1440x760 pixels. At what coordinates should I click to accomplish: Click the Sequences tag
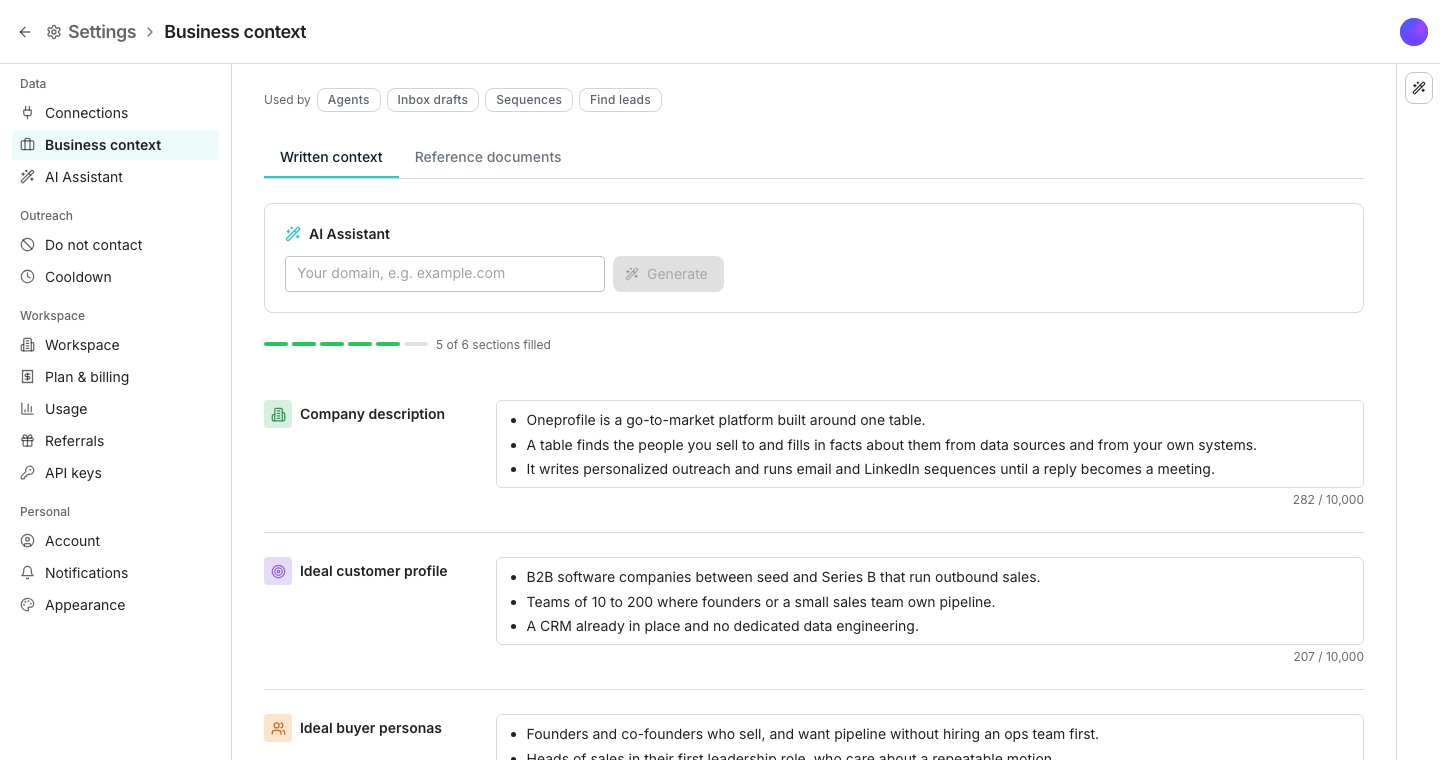pos(529,100)
